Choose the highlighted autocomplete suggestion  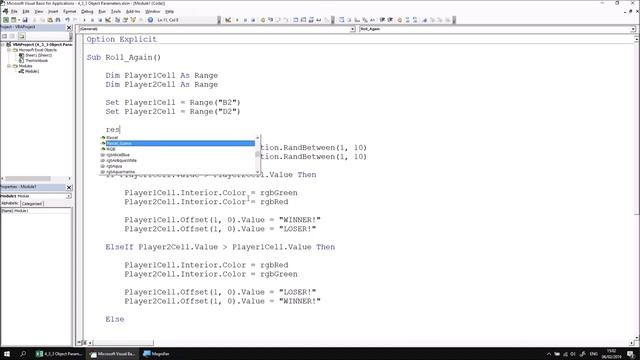click(178, 143)
